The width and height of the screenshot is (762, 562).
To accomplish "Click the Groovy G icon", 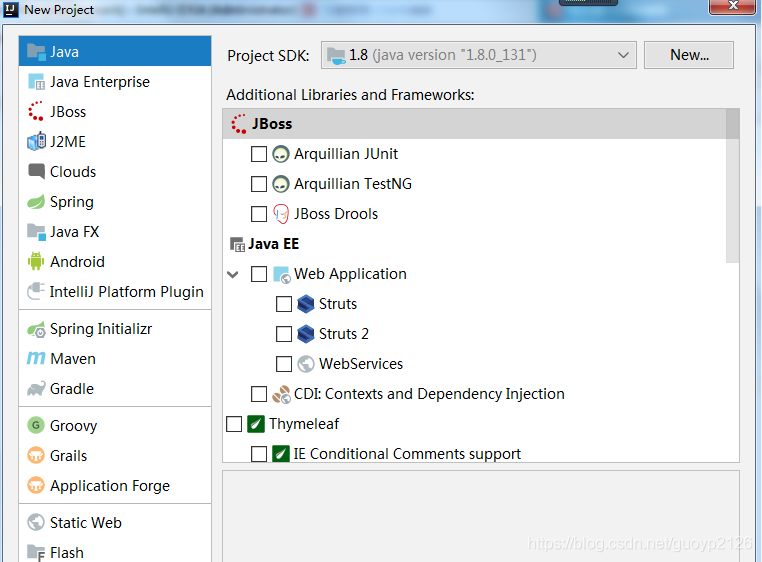I will point(36,425).
